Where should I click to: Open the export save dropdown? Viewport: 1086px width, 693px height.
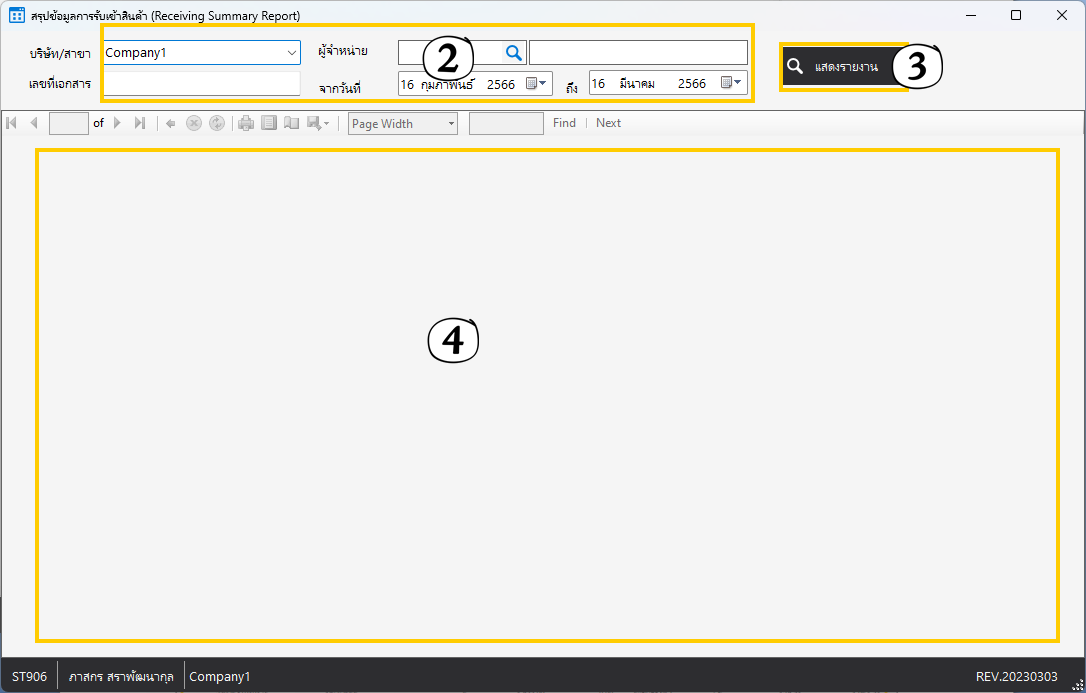(x=319, y=123)
